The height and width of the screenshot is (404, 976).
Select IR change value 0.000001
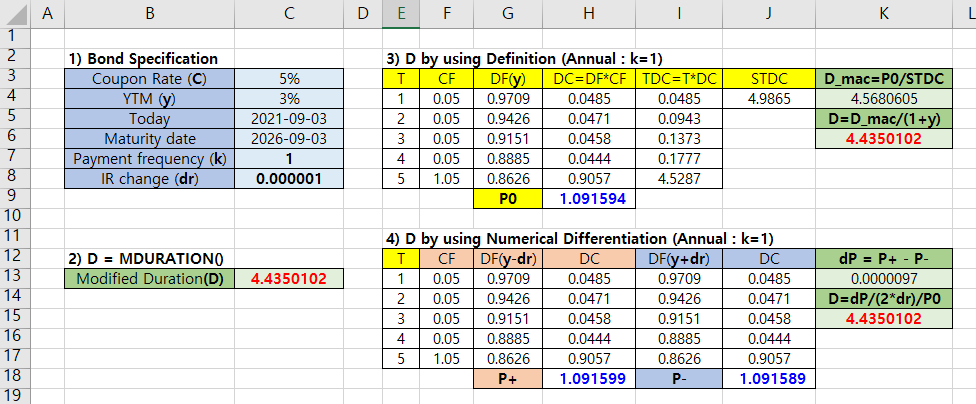point(289,178)
